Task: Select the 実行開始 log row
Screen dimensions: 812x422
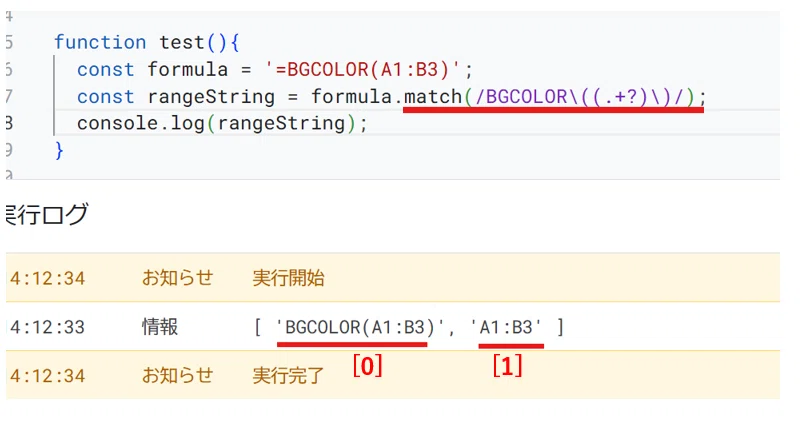Action: 393,278
